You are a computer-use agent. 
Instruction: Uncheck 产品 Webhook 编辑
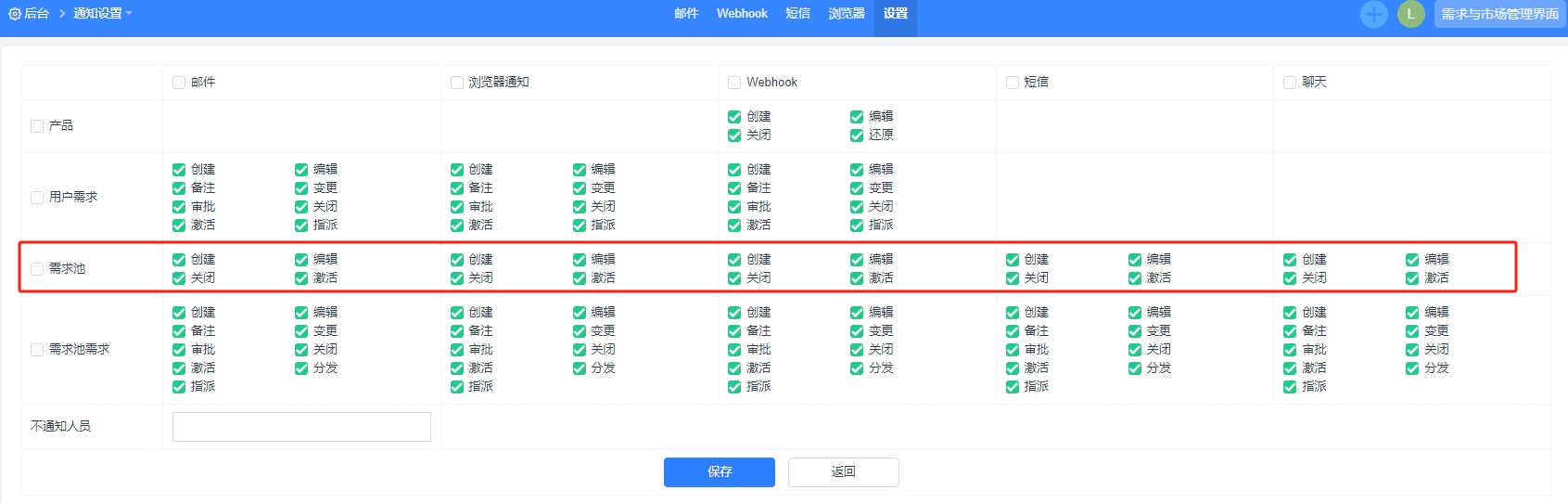pos(857,117)
